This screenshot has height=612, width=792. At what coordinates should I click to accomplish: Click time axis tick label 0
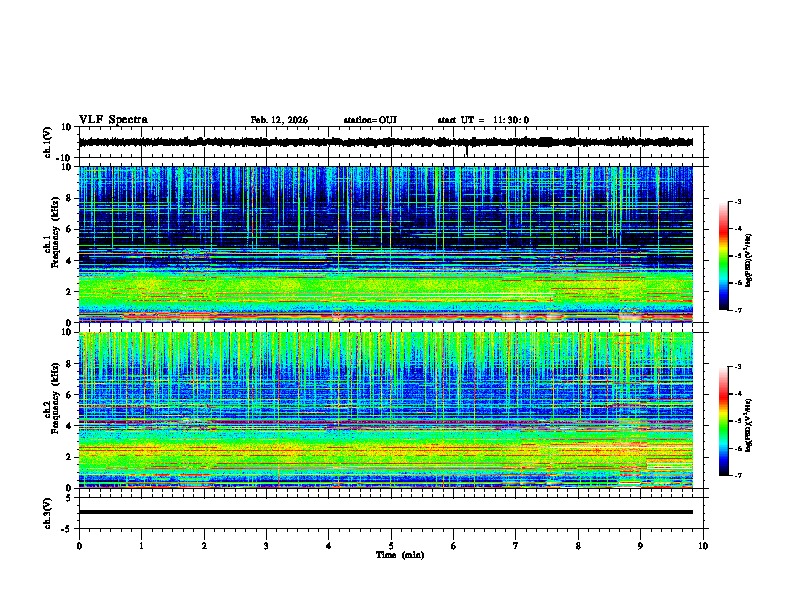(x=79, y=546)
